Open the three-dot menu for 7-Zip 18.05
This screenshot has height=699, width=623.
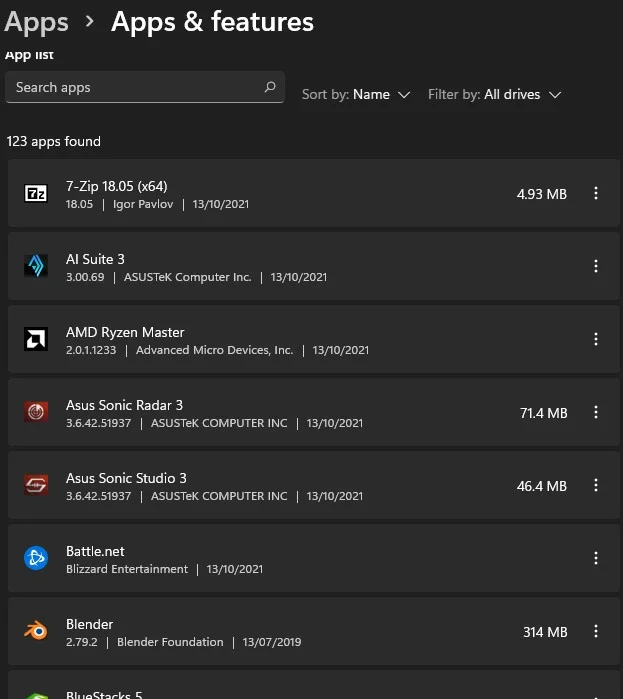tap(596, 193)
